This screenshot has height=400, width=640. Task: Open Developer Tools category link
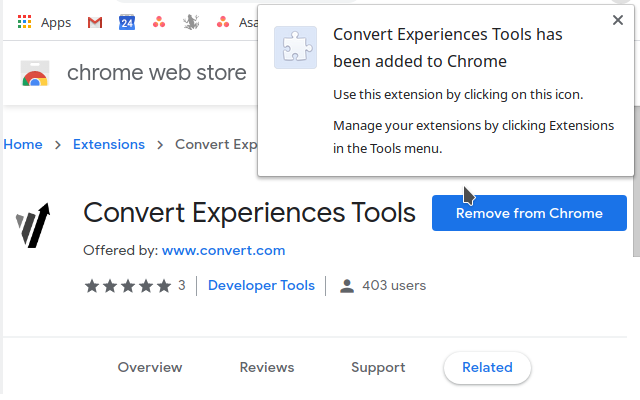click(x=261, y=285)
